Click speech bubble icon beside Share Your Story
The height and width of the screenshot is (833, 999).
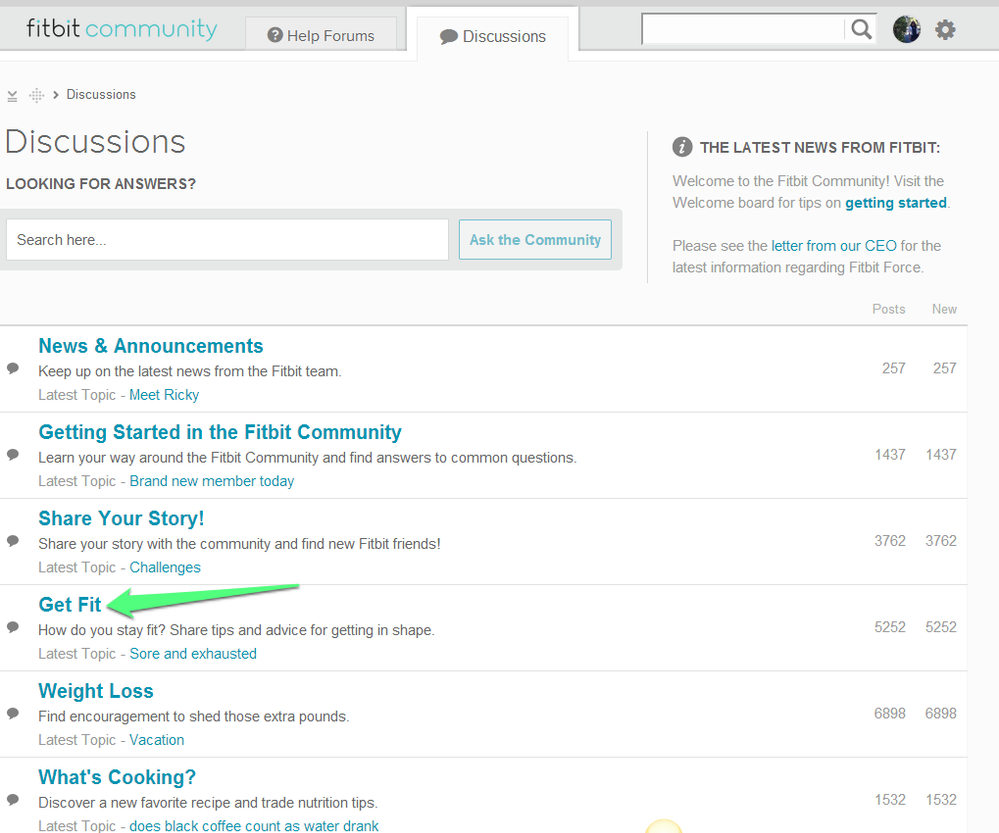coord(13,541)
